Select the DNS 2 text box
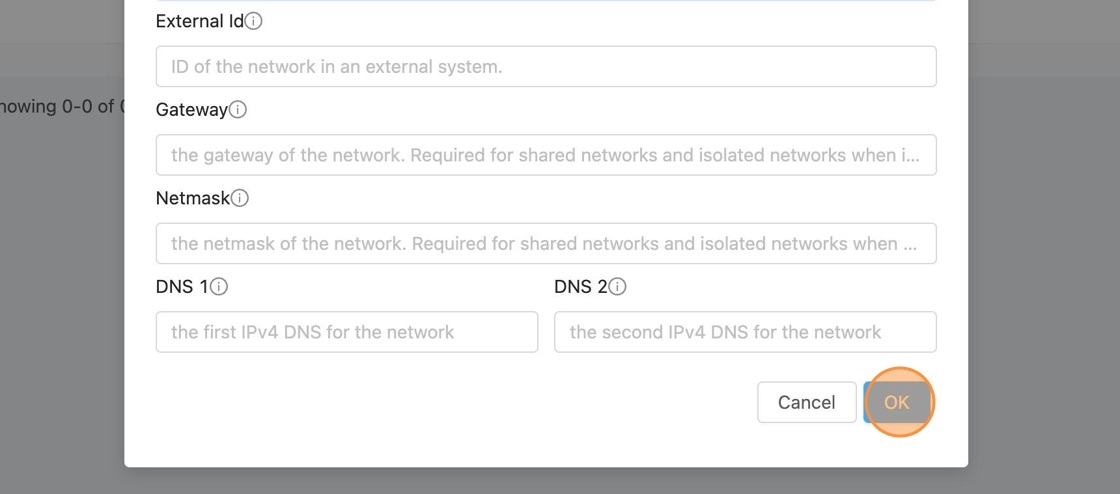 point(745,332)
